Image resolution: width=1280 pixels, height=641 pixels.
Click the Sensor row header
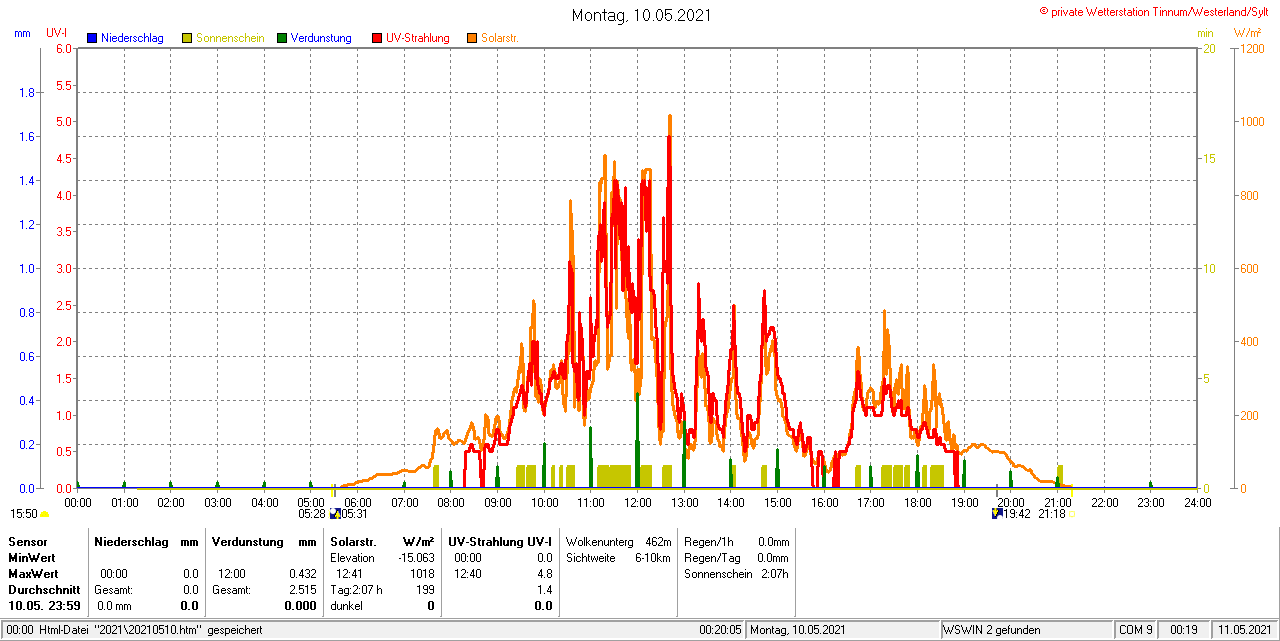27,541
